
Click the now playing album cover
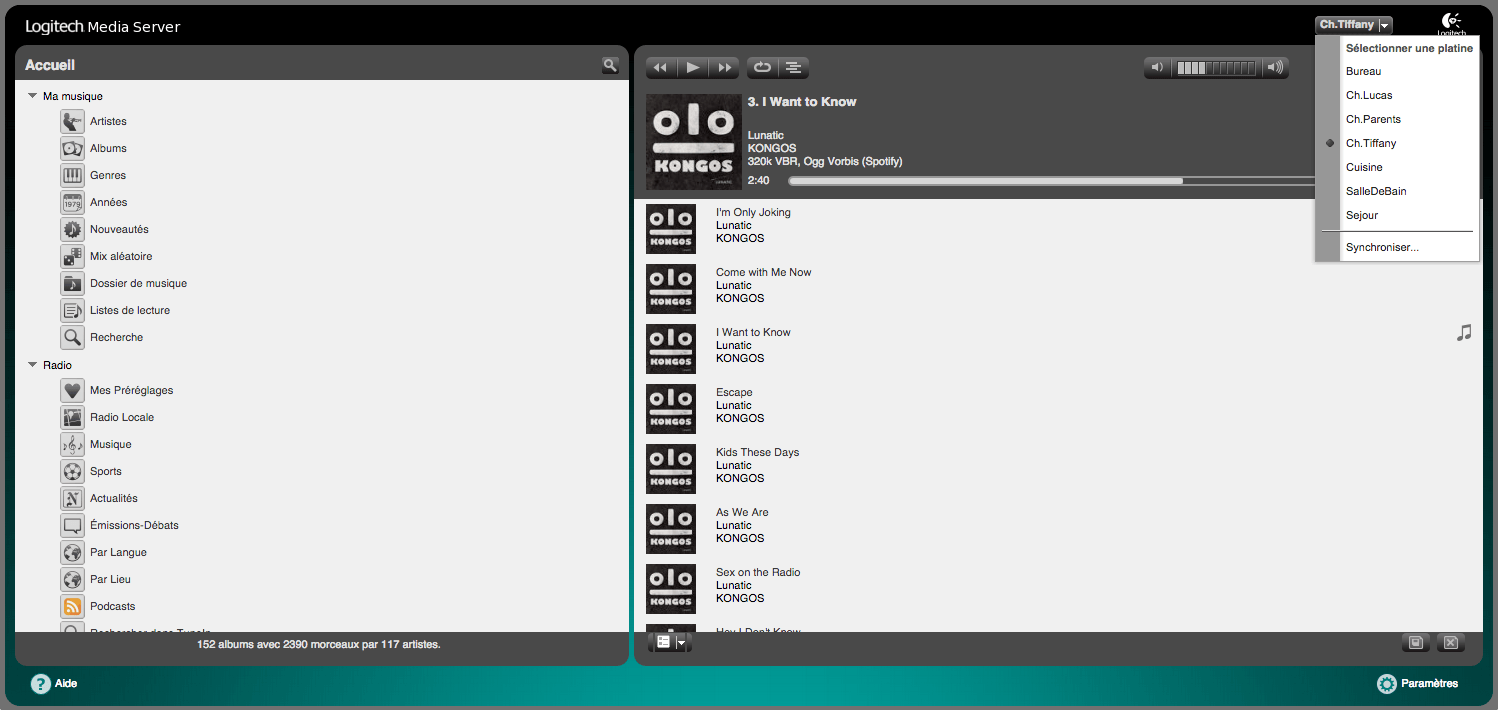coord(694,142)
